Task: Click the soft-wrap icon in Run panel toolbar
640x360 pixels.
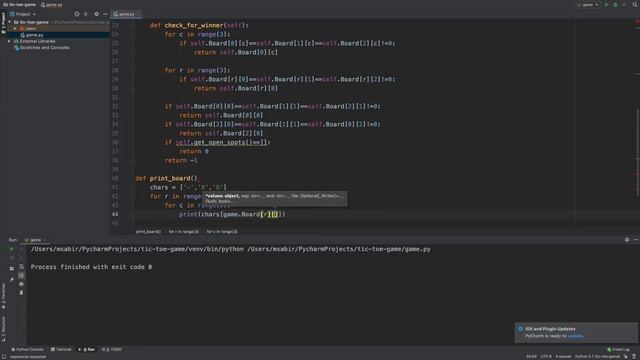Action: tap(21, 267)
